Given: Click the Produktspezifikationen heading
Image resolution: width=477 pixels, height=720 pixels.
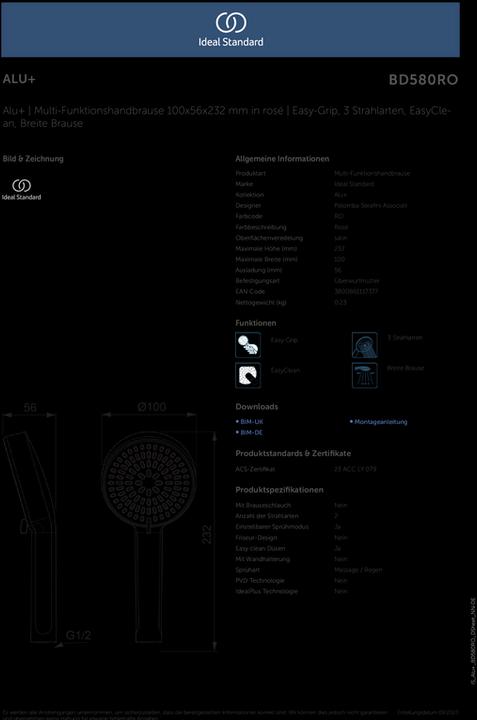Looking at the screenshot, I should tap(279, 490).
